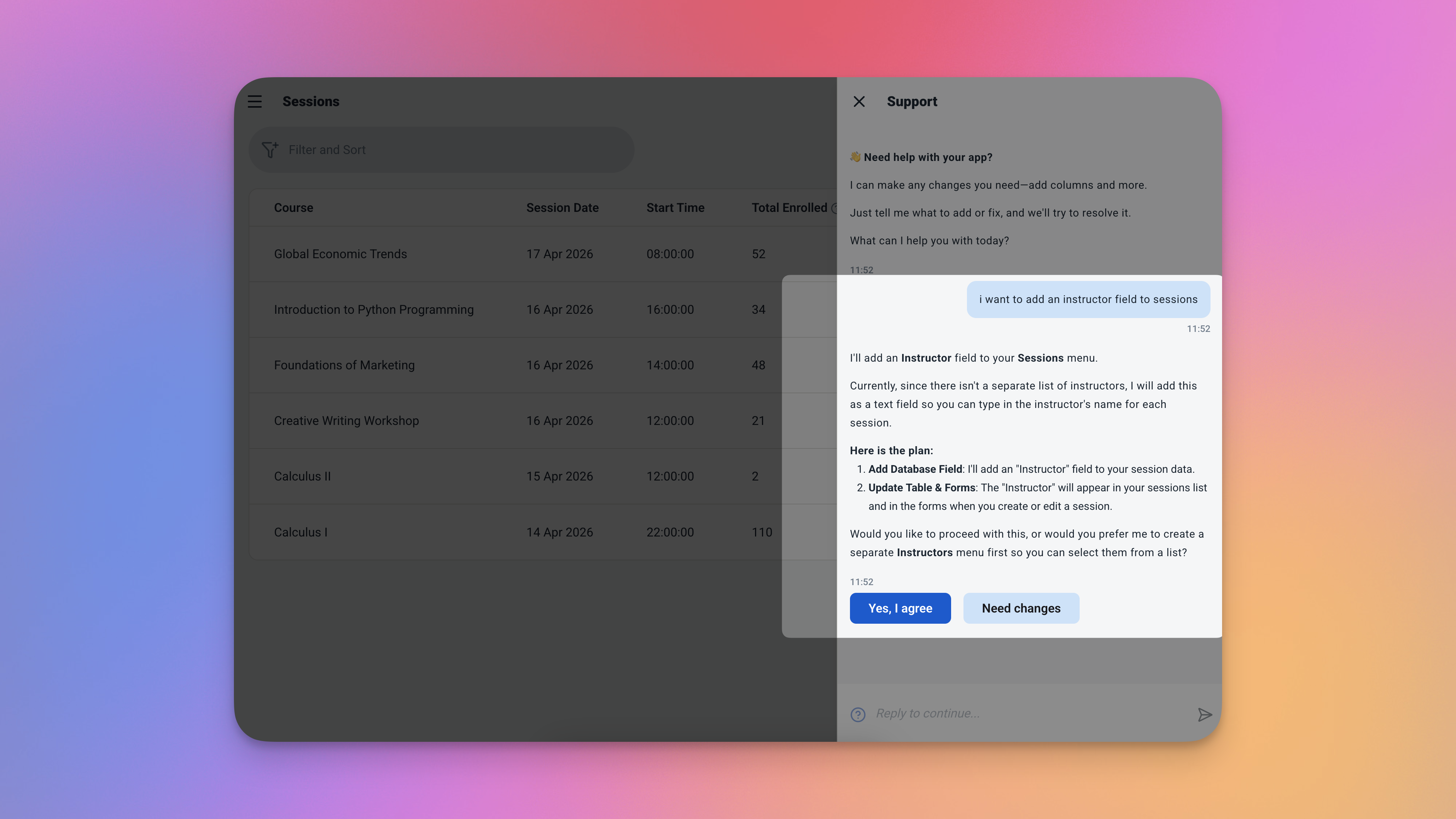The image size is (1456, 819).
Task: Open the Creative Writing Workshop session
Action: 346,421
